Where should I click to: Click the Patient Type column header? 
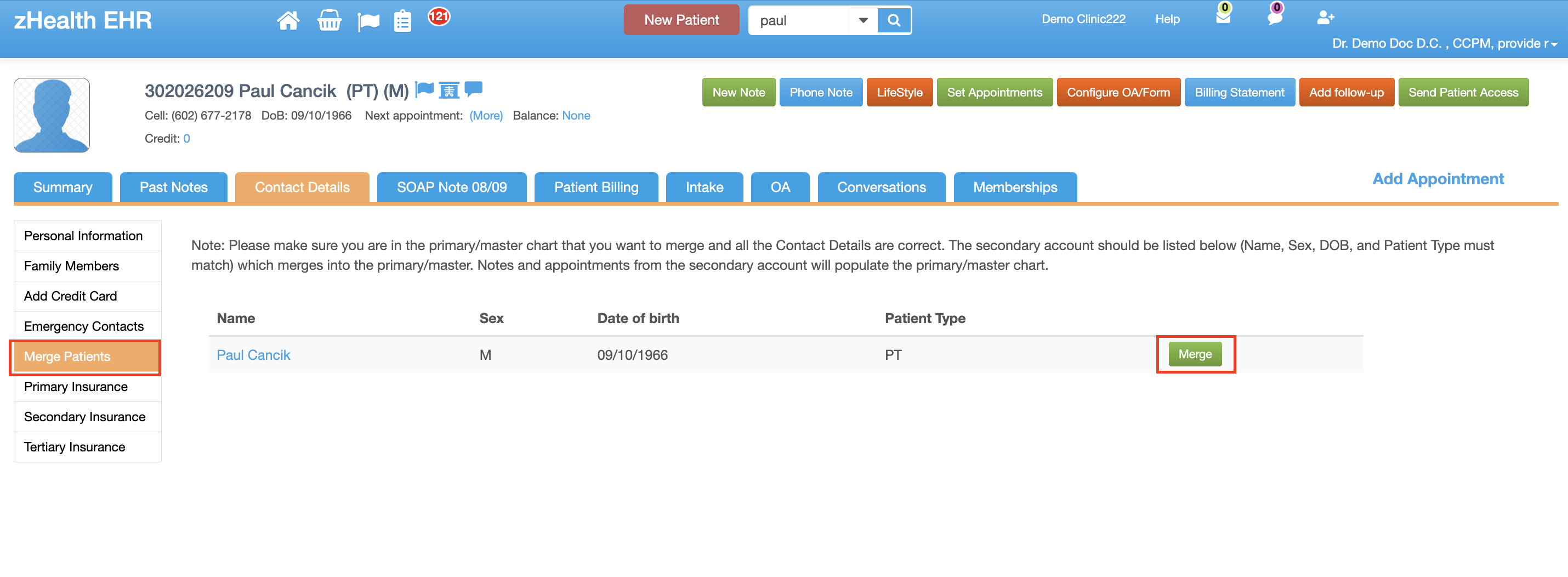tap(924, 318)
